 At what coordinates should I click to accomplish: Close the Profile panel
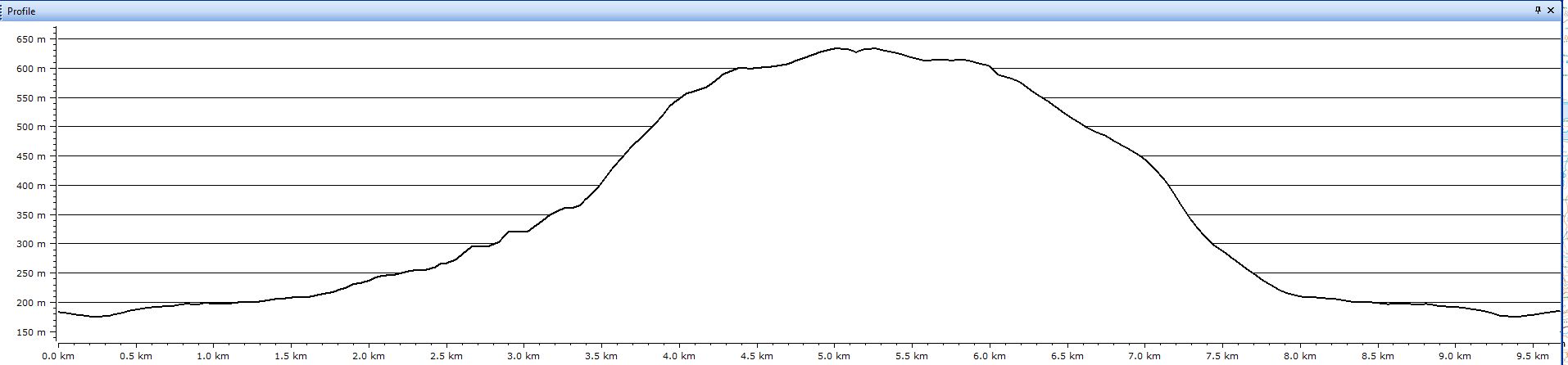pos(1551,11)
